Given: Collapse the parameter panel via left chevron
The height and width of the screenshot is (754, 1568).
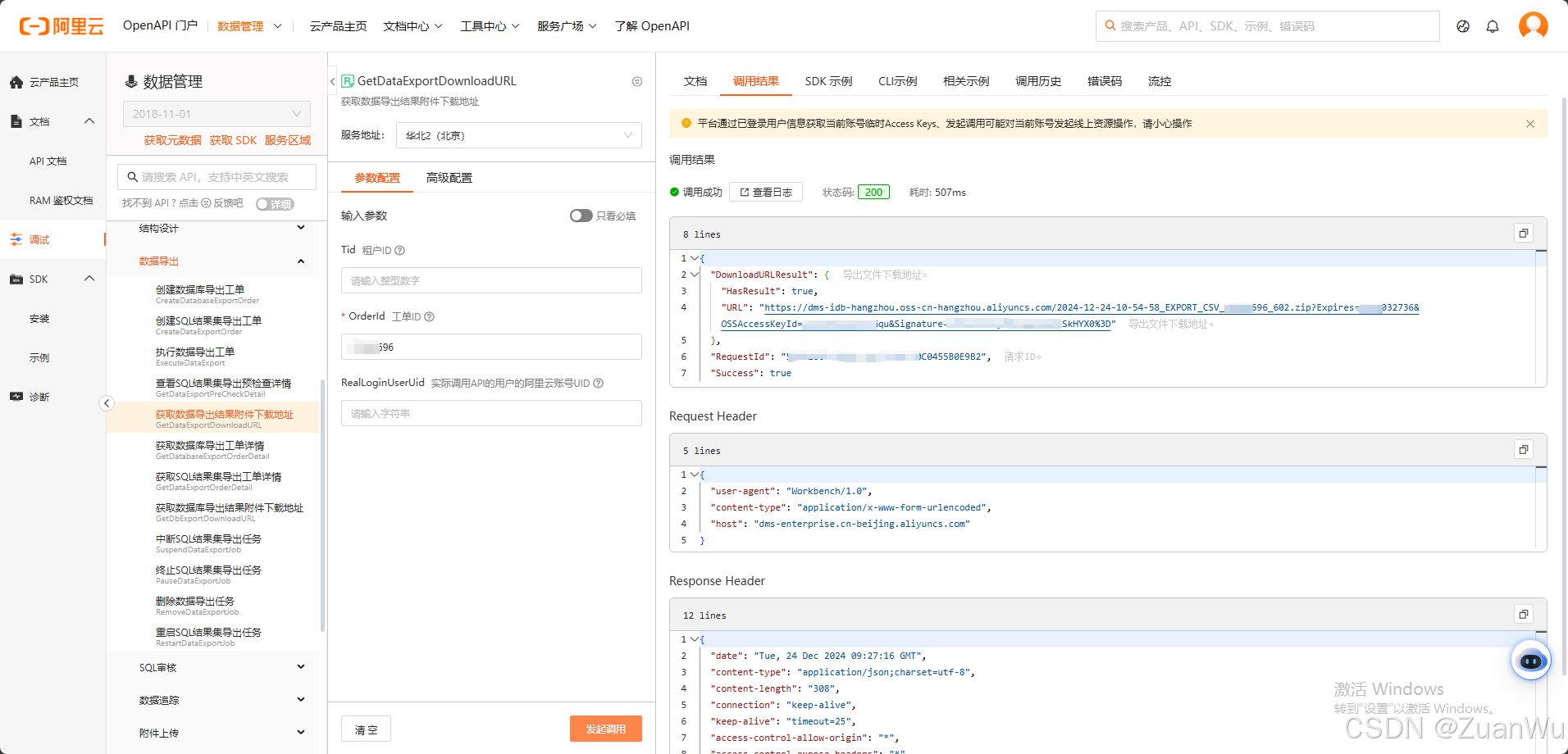Looking at the screenshot, I should click(x=332, y=81).
